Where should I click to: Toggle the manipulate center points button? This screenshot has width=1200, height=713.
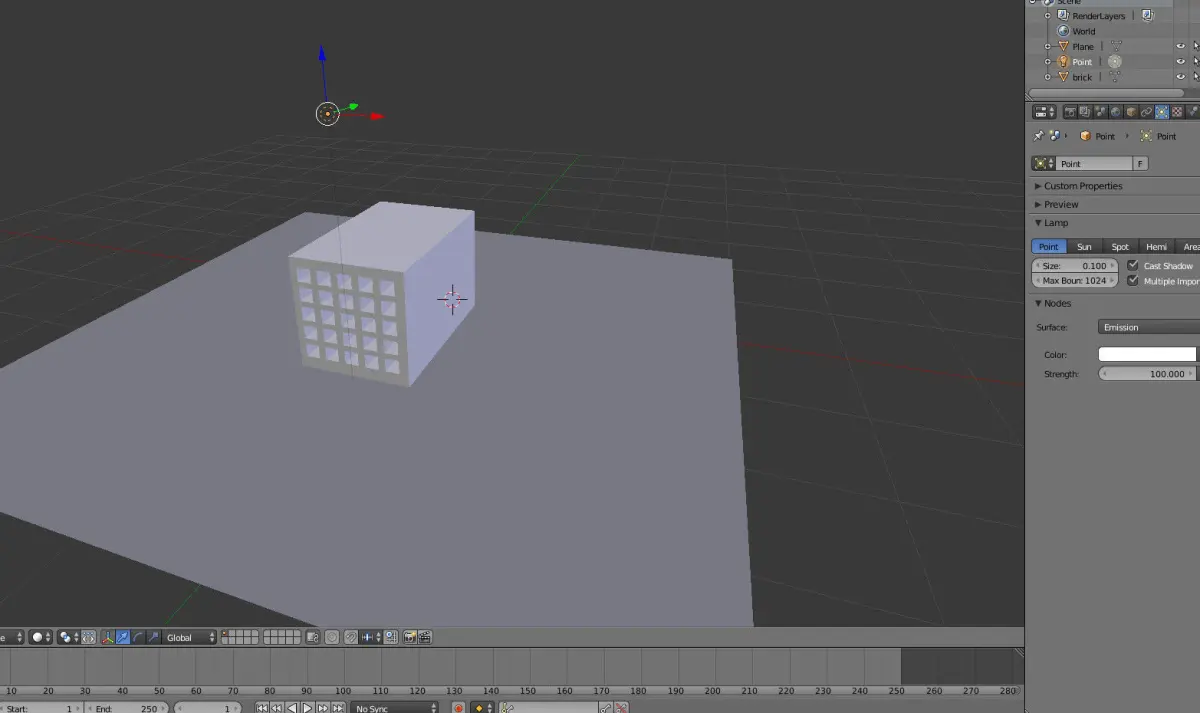click(x=88, y=637)
